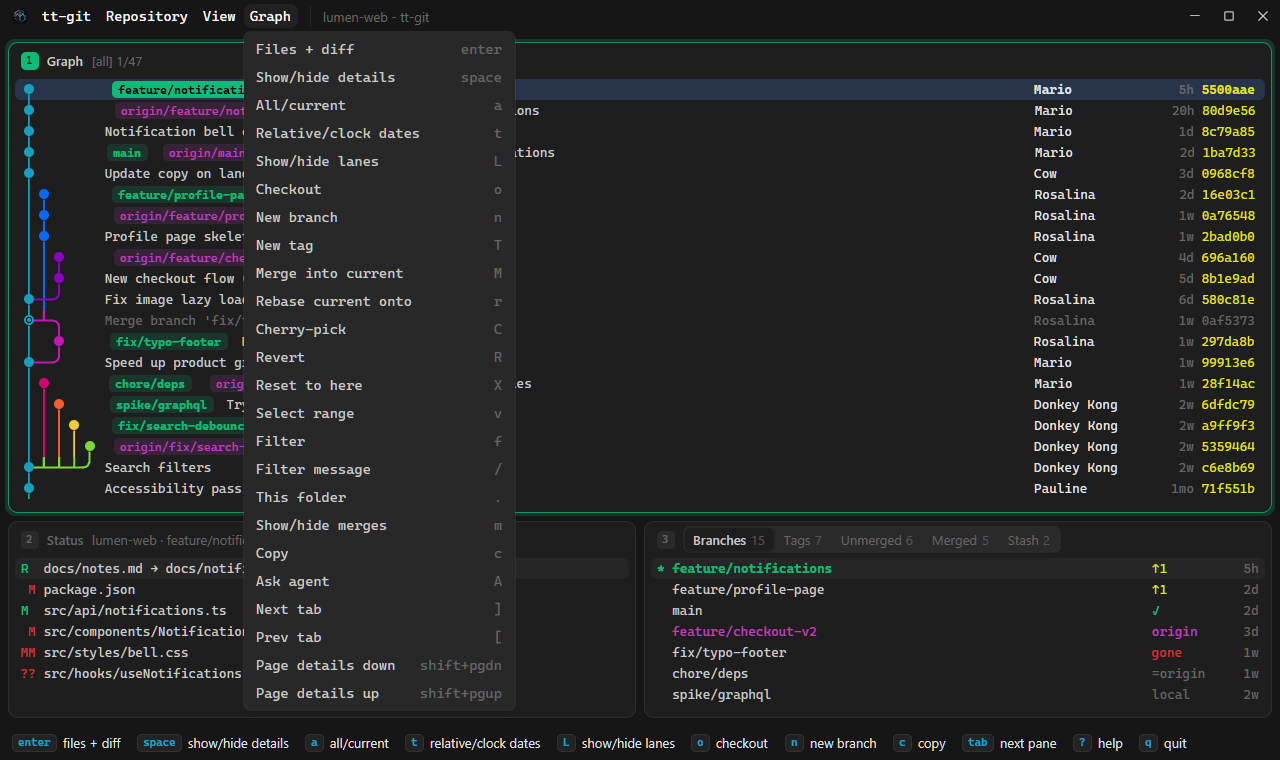Choose Prev tab menu entry

coord(379,637)
